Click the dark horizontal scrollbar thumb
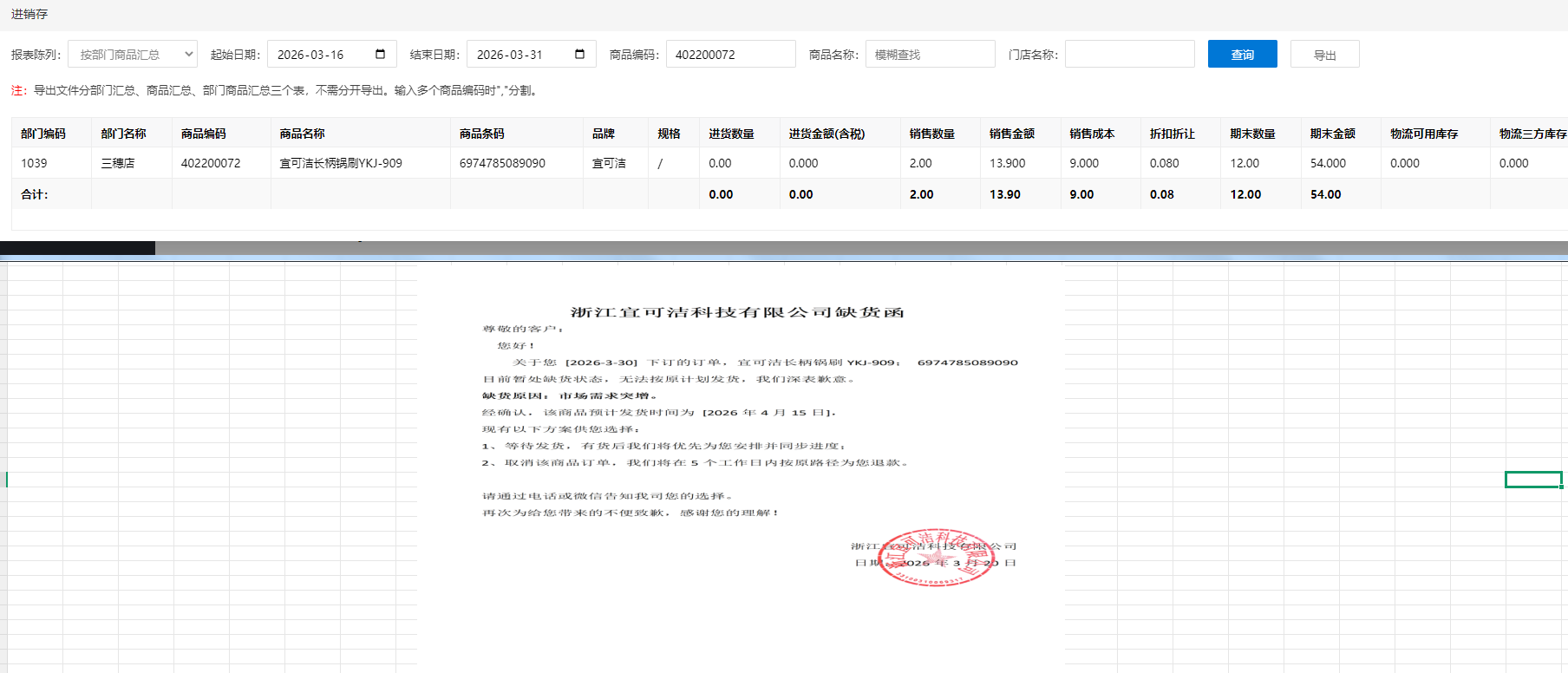1568x673 pixels. coord(77,248)
